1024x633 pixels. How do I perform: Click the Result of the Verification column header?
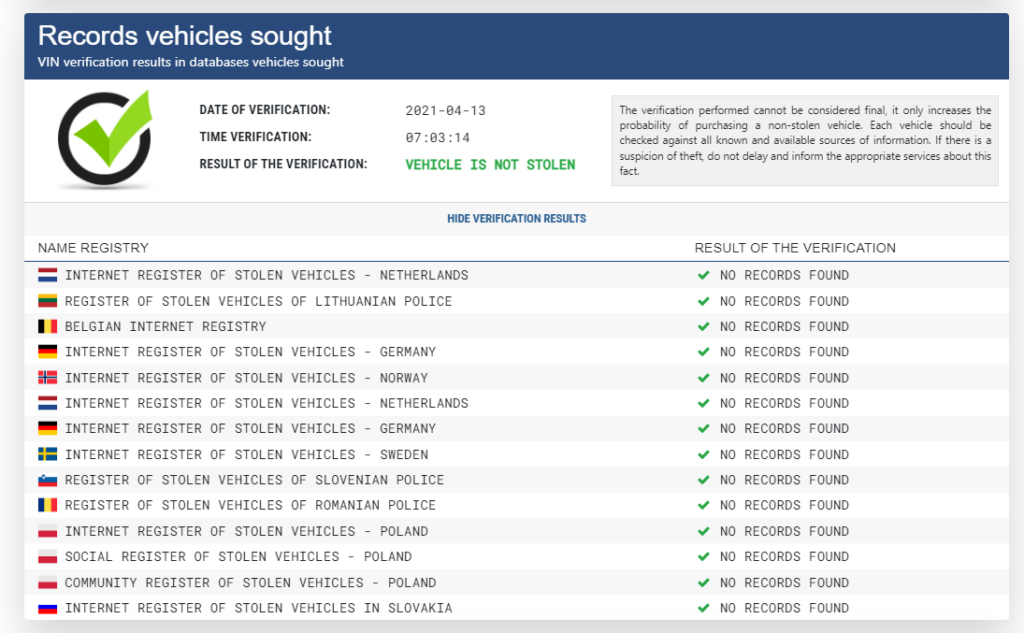pos(795,248)
